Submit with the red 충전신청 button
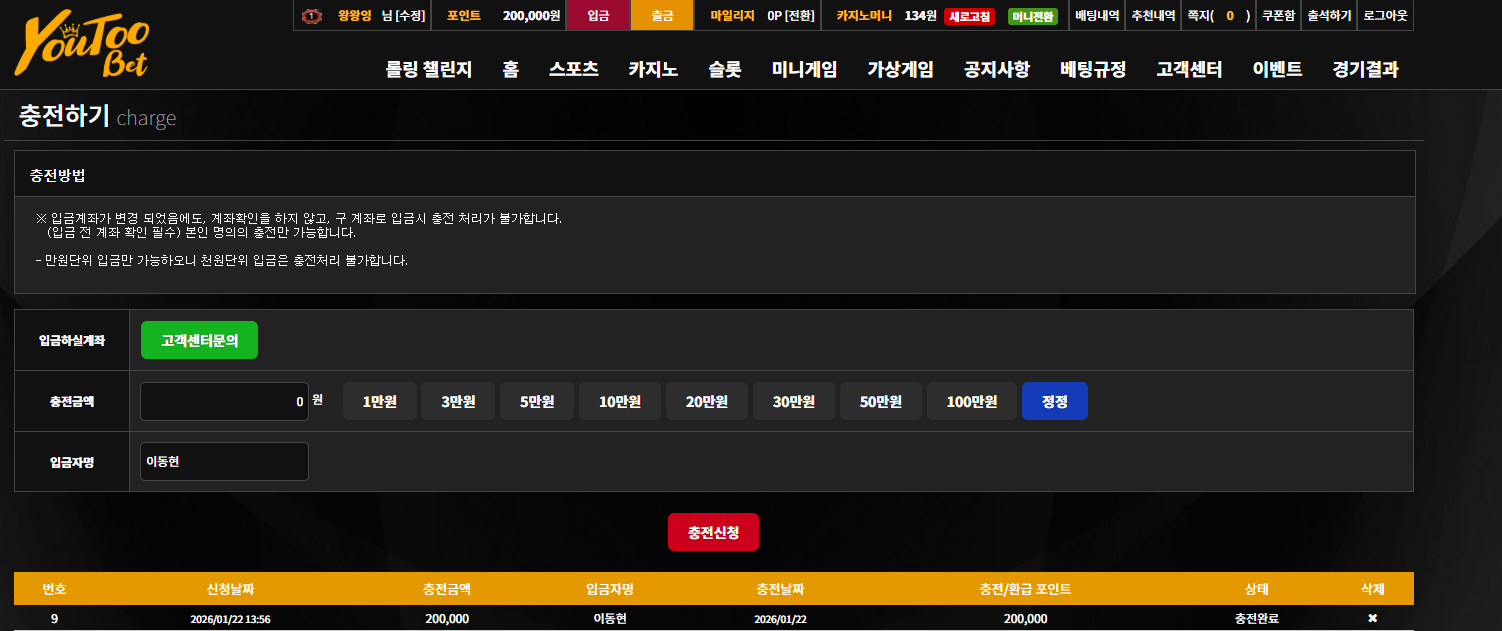This screenshot has width=1502, height=631. pyautogui.click(x=713, y=532)
